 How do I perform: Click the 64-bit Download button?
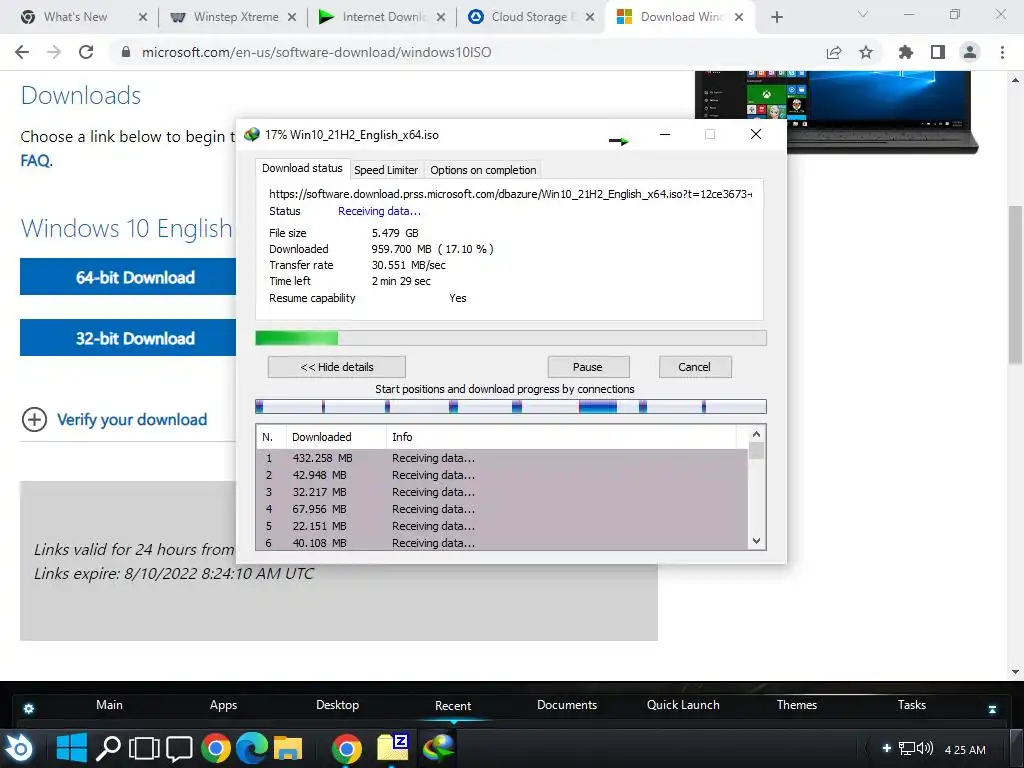[x=128, y=277]
